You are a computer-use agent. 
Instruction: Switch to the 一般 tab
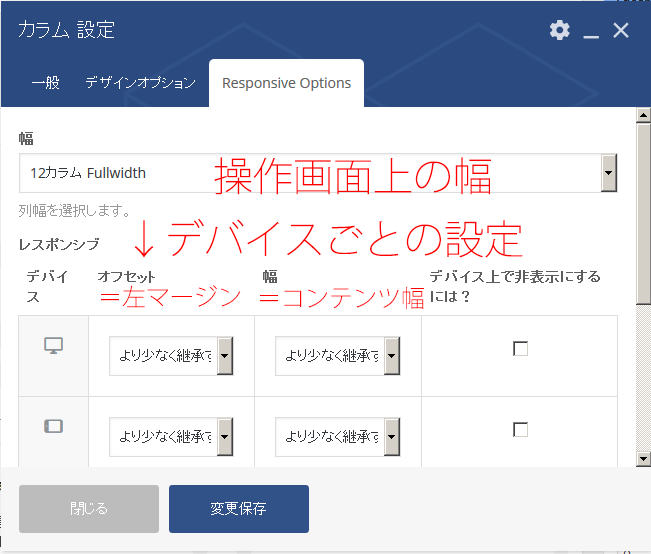point(45,83)
